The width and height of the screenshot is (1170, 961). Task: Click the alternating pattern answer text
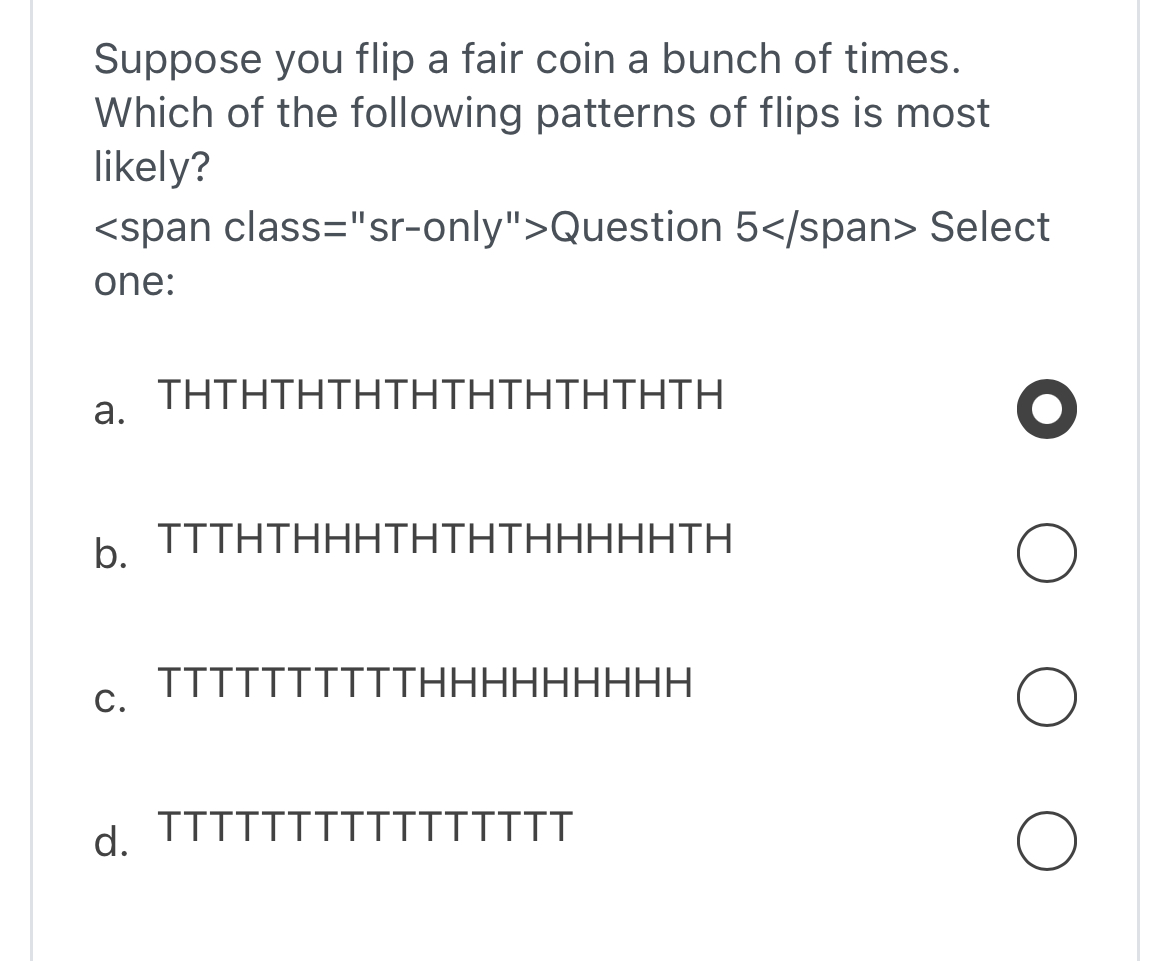[440, 395]
